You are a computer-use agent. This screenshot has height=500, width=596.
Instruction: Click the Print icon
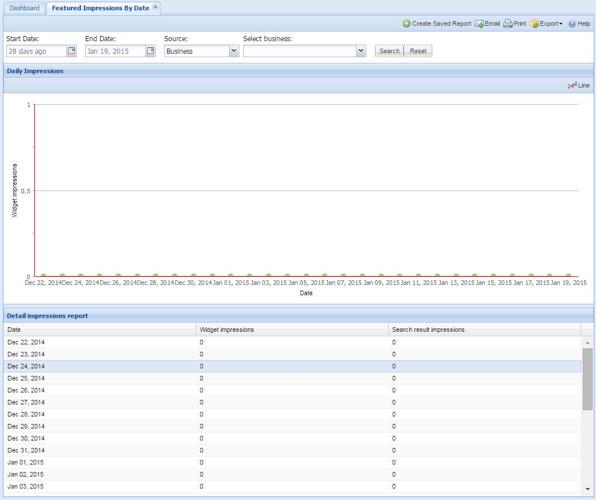pyautogui.click(x=508, y=24)
